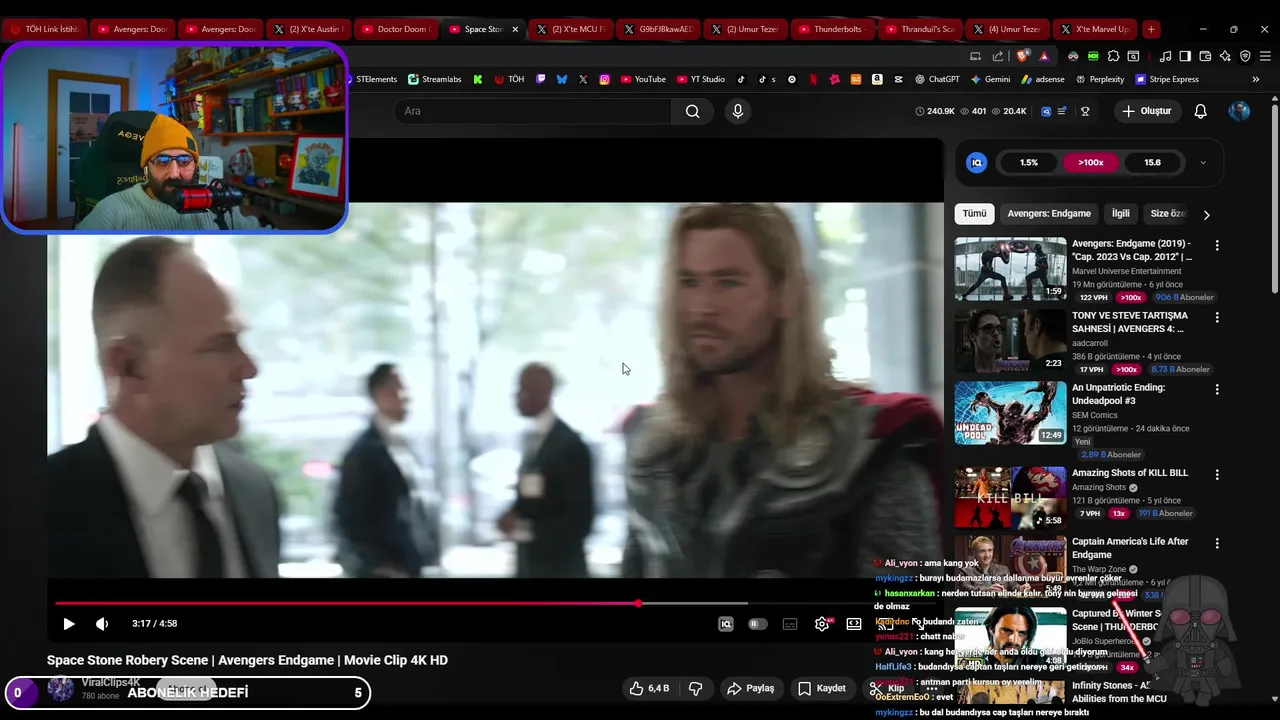Click the search magnifier button
This screenshot has width=1280, height=720.
tap(692, 111)
